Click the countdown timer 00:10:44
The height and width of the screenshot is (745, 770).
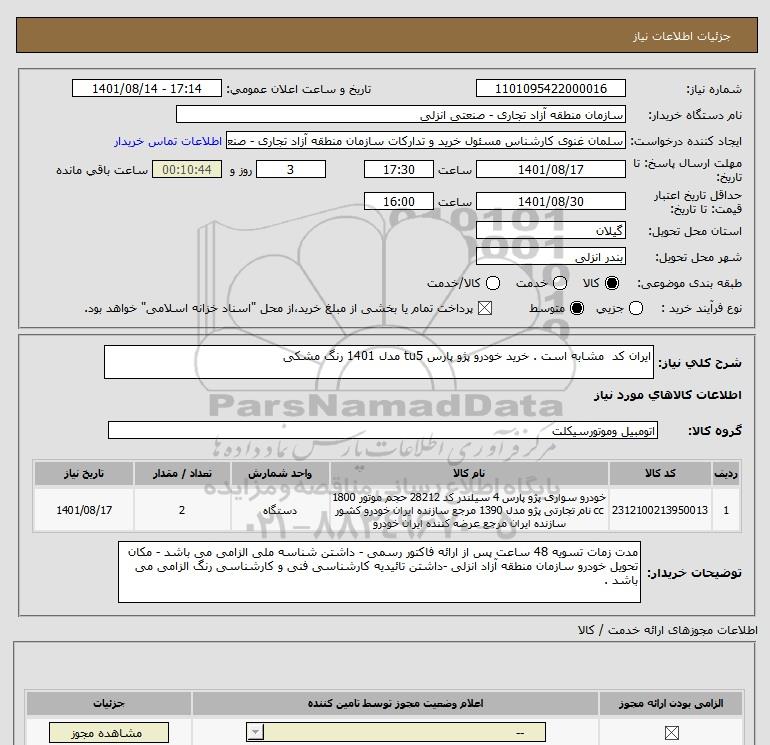[x=187, y=169]
